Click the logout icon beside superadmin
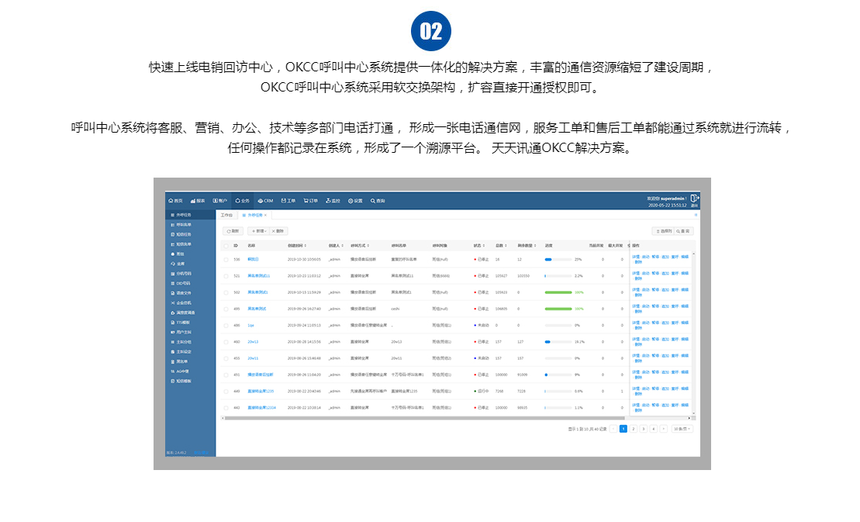 click(x=694, y=200)
